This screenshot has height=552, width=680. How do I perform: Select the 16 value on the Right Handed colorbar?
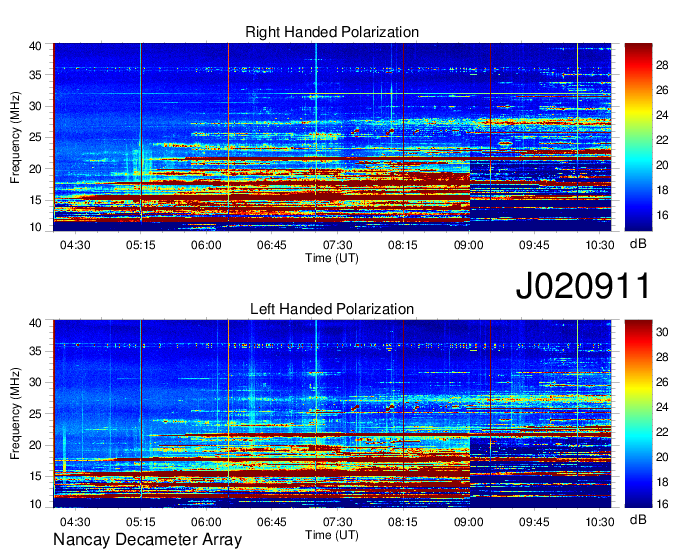click(662, 215)
